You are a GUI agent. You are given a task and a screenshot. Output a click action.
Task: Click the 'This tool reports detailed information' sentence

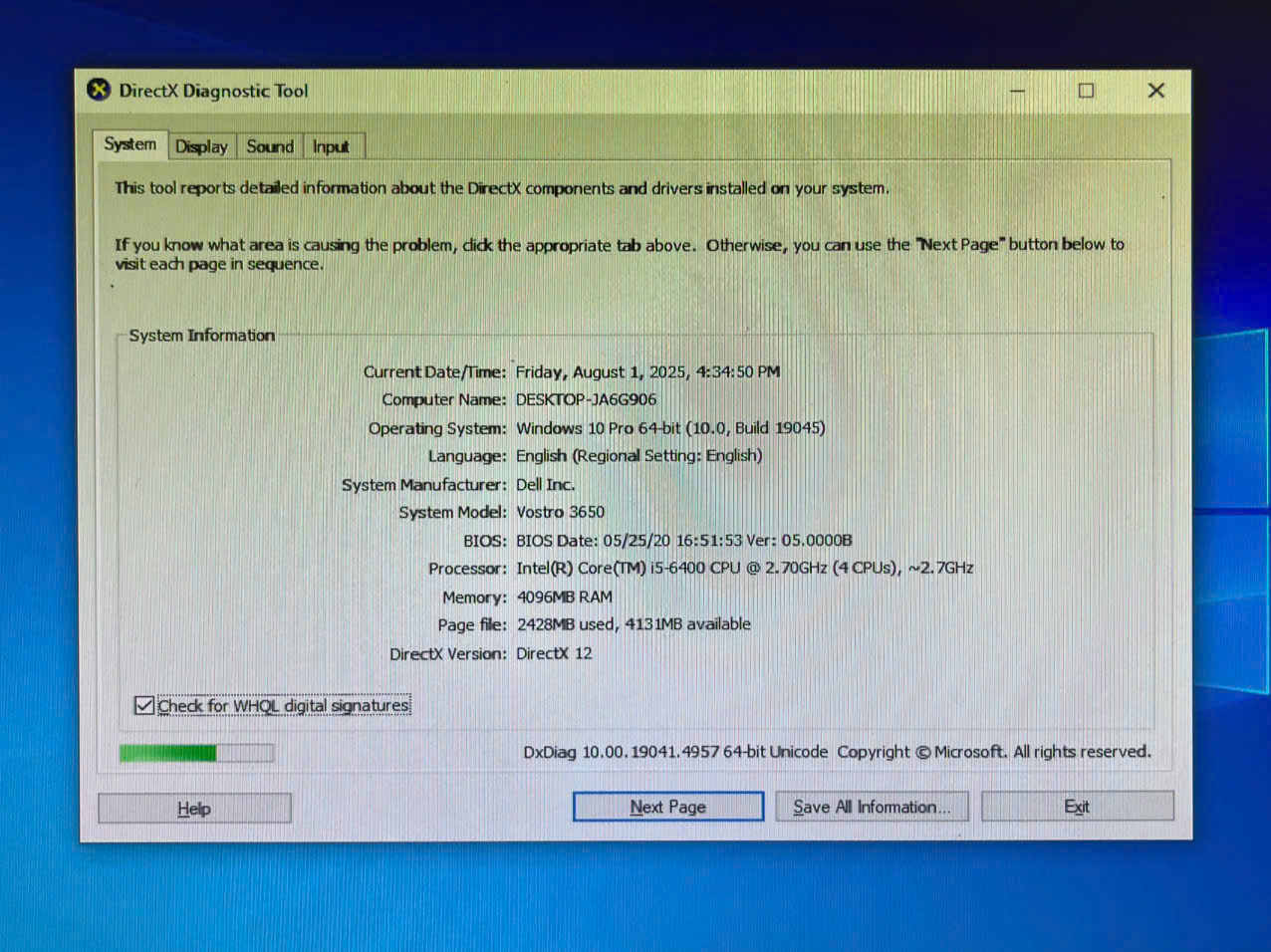pyautogui.click(x=502, y=188)
